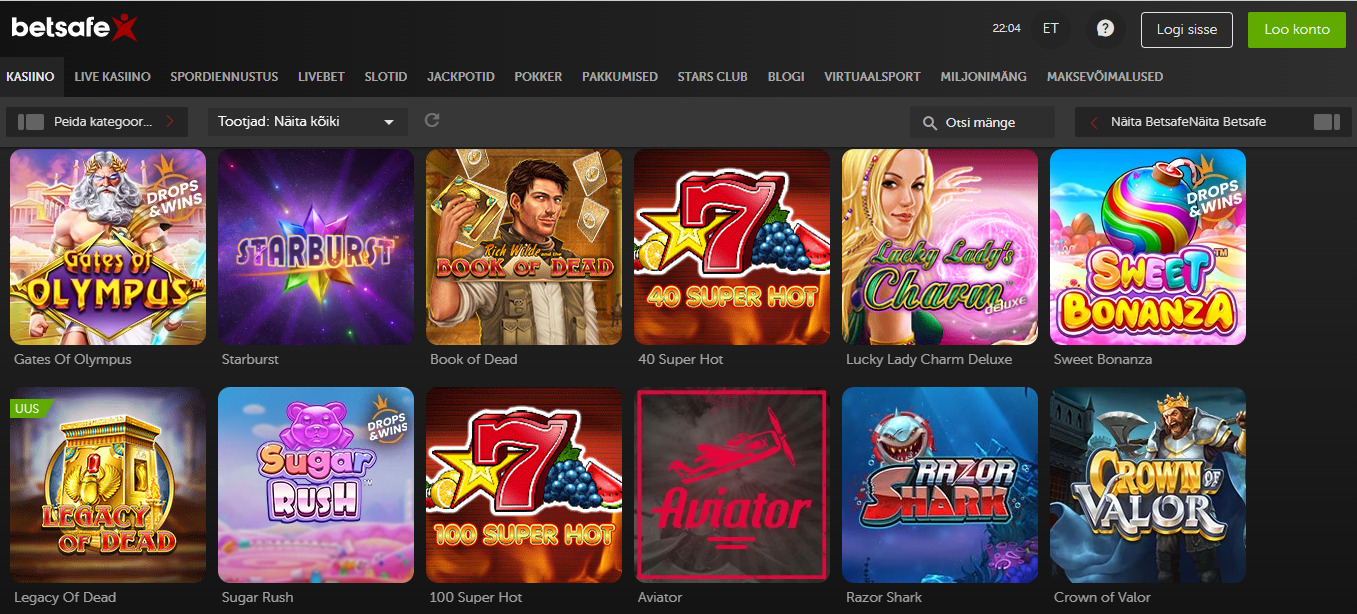Click the 40 Super Hot caption
The width and height of the screenshot is (1357, 614).
pos(681,359)
